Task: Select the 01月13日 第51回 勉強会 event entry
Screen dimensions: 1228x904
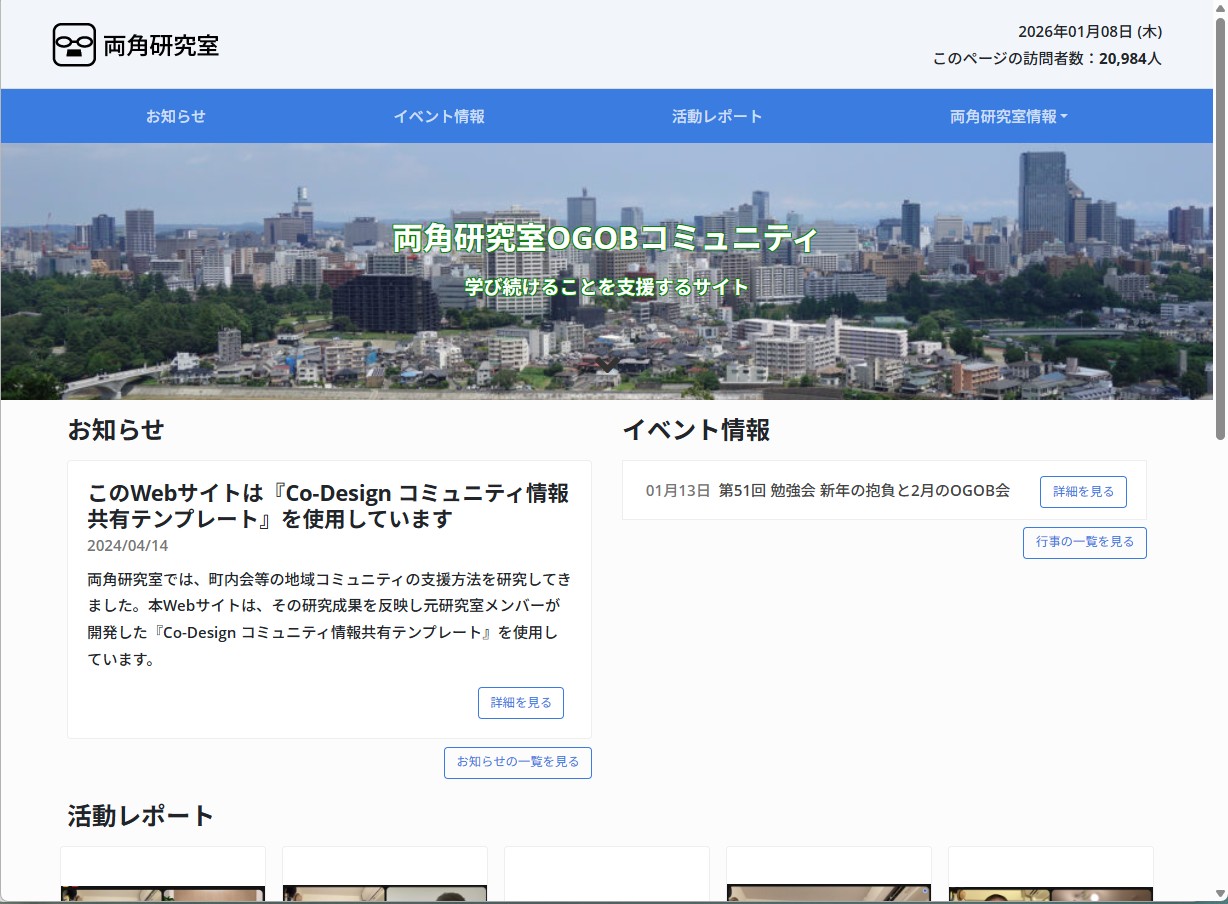Action: coord(828,491)
